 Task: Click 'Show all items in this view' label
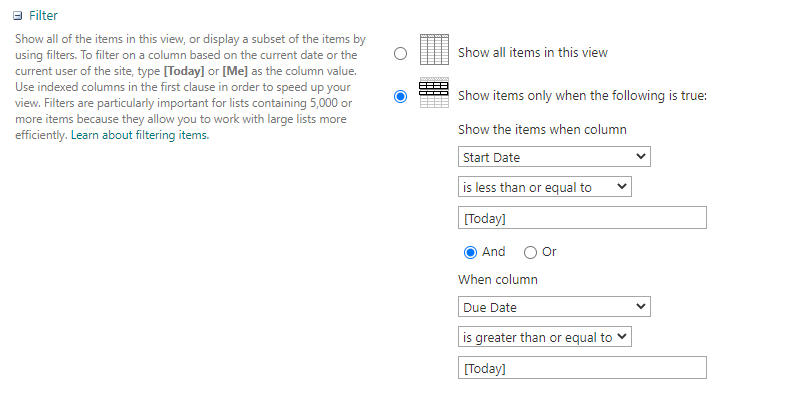[532, 52]
